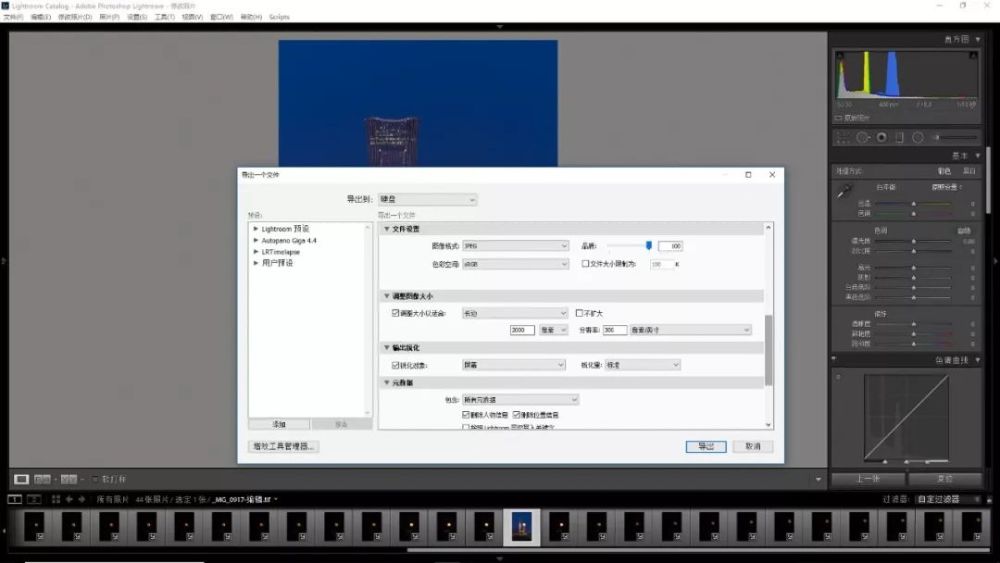Show the top module picker arrow
Screen dimensions: 1000x563
point(499,27)
